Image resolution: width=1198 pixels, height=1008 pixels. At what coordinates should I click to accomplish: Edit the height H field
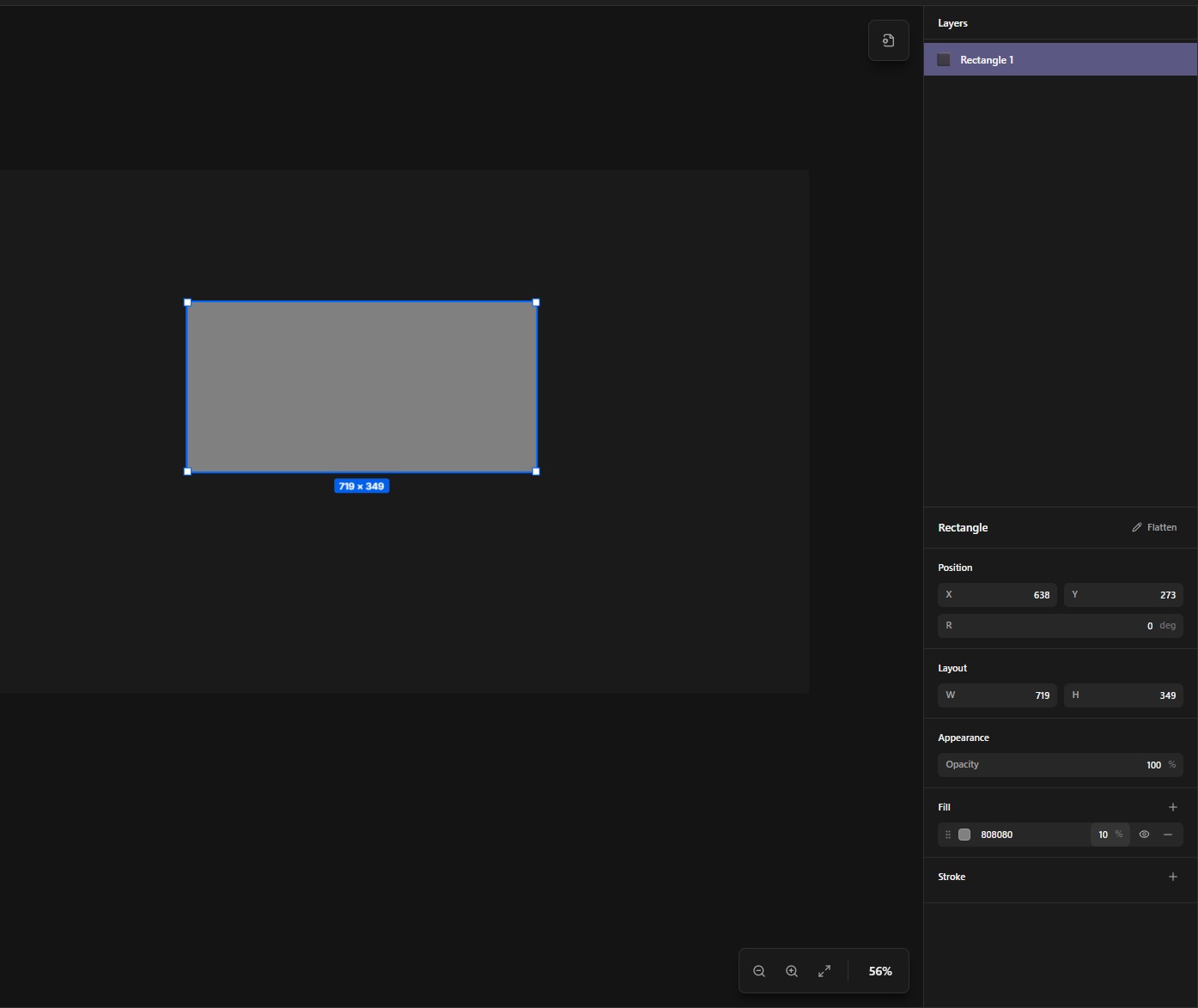coord(1123,695)
